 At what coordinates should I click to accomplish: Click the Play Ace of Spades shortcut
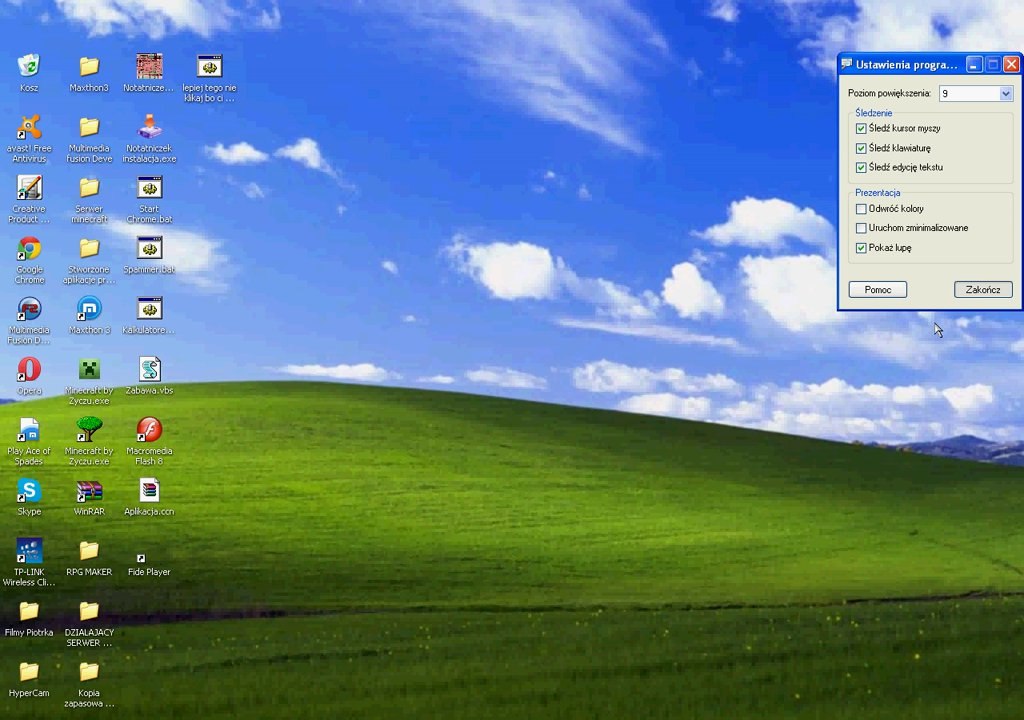pos(29,430)
